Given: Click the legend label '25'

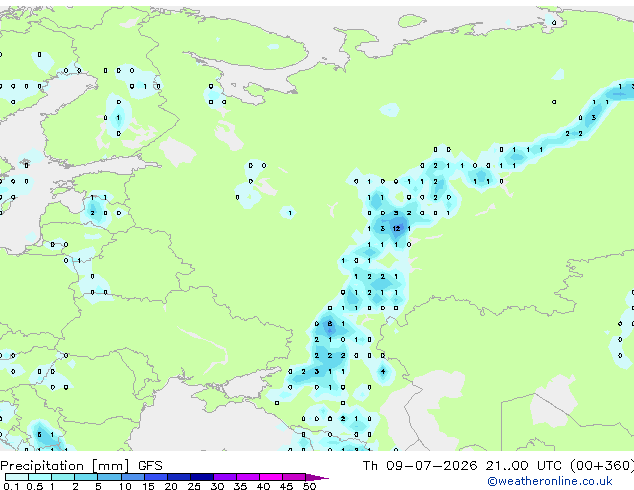Looking at the screenshot, I should (194, 486).
